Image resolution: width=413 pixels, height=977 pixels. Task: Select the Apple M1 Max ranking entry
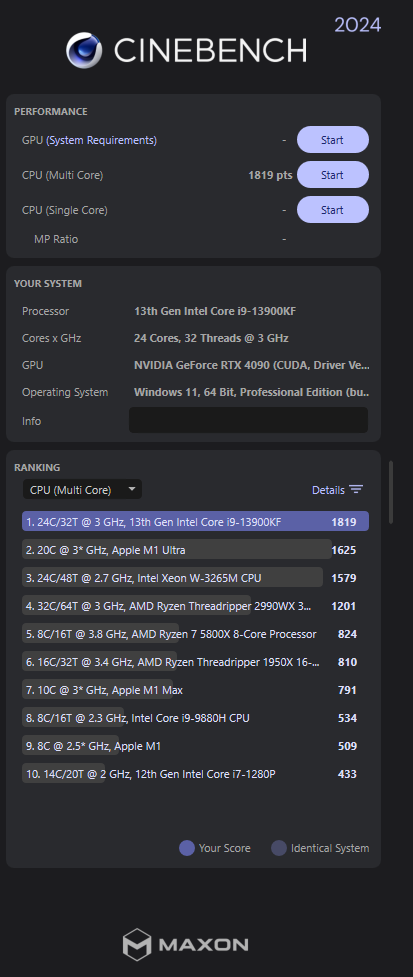[196, 690]
